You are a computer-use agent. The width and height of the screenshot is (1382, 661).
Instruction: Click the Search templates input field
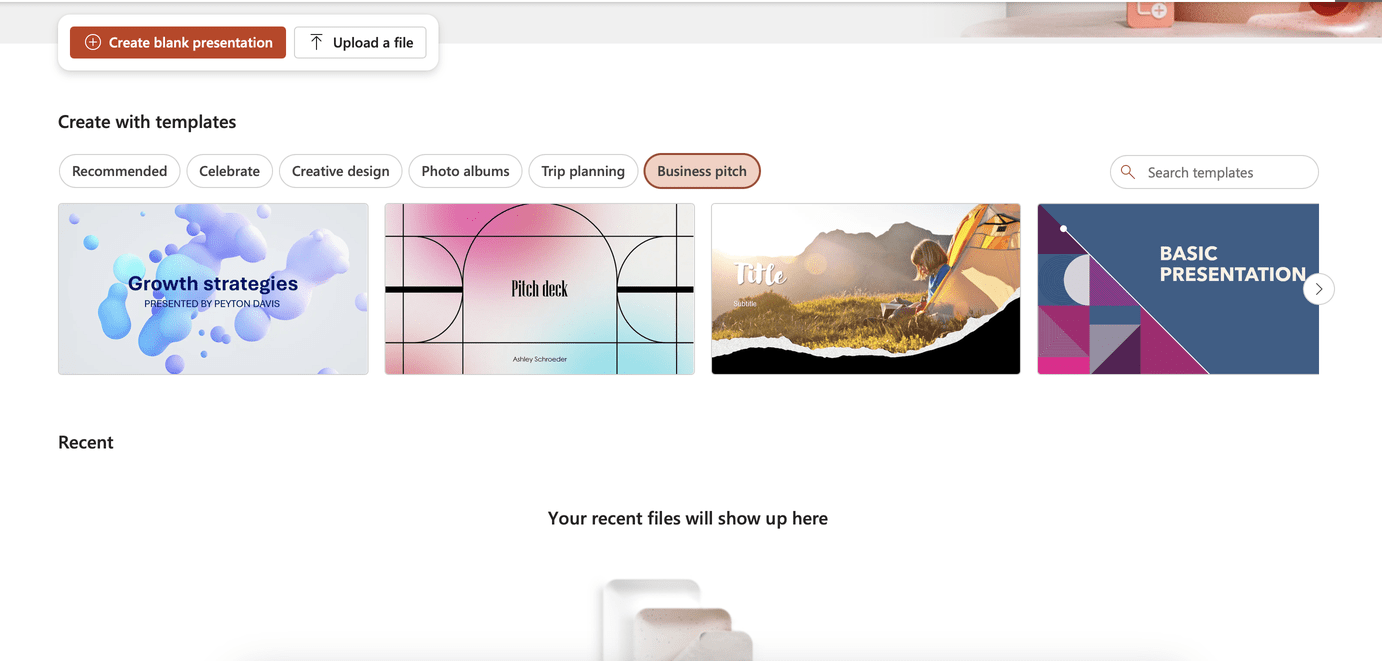(1213, 172)
